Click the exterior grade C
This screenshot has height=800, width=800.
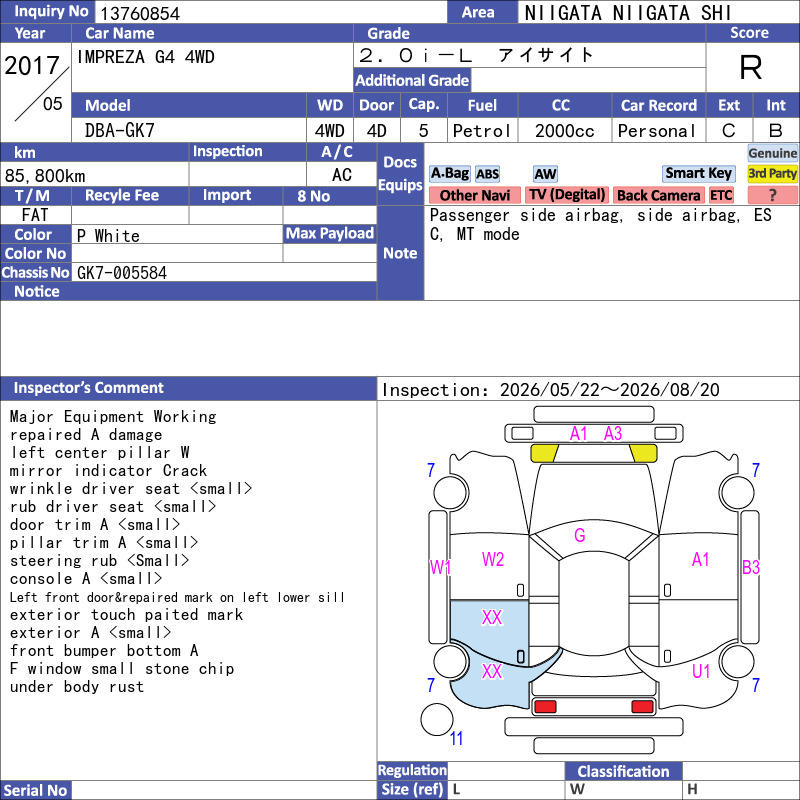(729, 131)
